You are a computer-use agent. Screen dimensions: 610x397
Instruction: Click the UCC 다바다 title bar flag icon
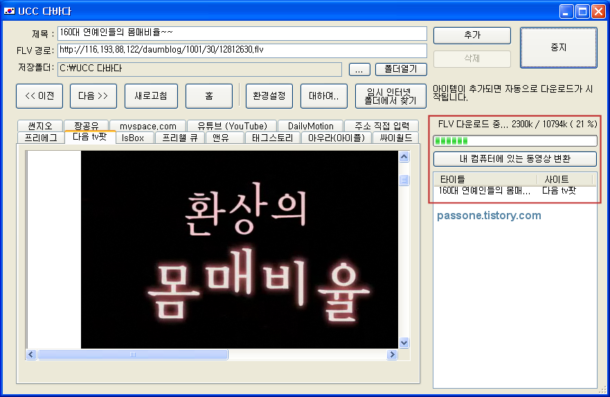click(x=9, y=11)
